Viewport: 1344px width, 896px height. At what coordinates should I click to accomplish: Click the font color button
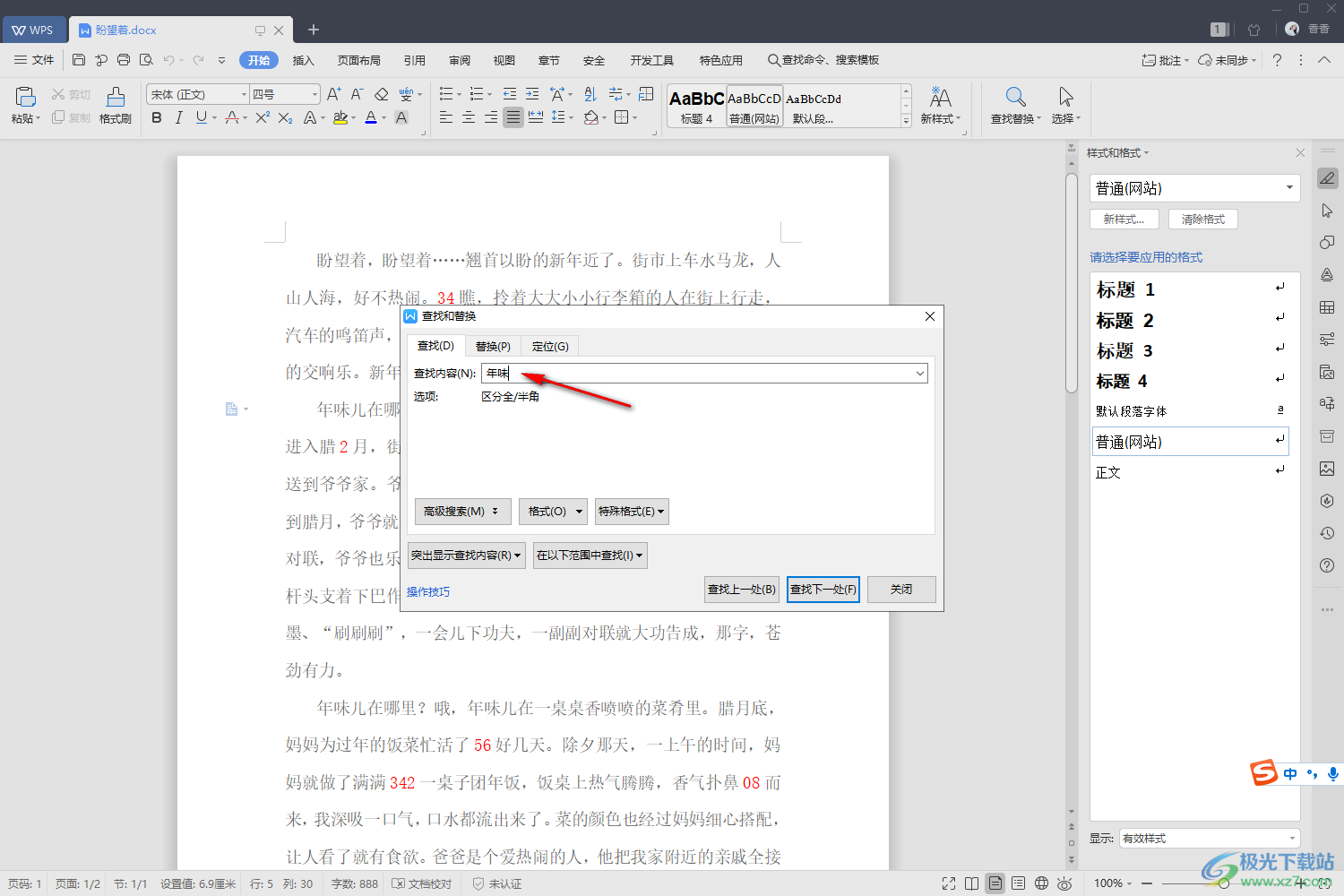(x=371, y=118)
